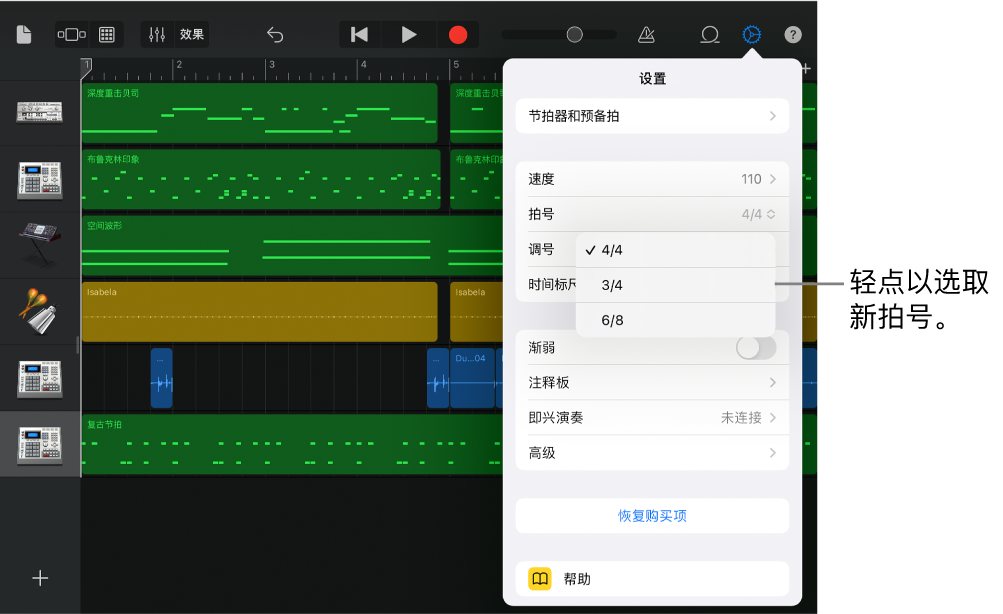This screenshot has height=614, width=1003.
Task: Expand the 节拍器和预备拍 settings row
Action: 651,116
